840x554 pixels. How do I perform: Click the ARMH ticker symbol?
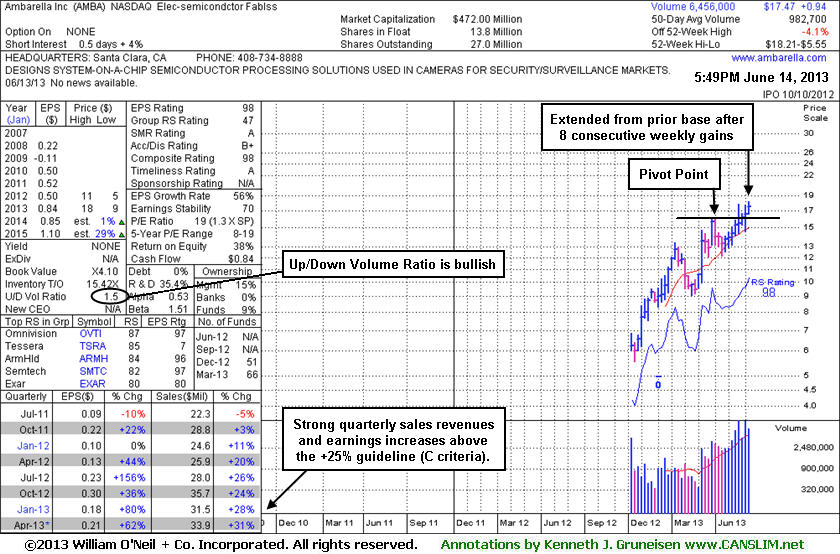(93, 358)
